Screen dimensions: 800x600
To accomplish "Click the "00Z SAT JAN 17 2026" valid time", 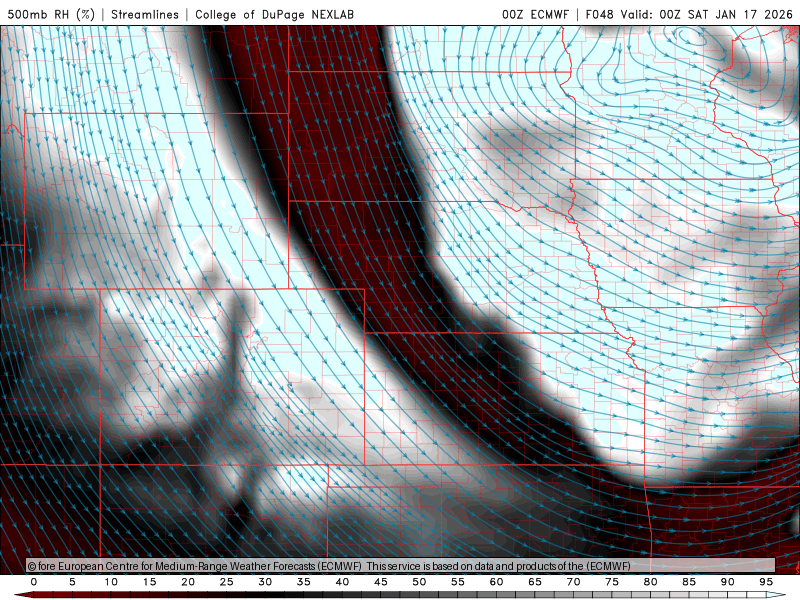I will click(x=726, y=14).
